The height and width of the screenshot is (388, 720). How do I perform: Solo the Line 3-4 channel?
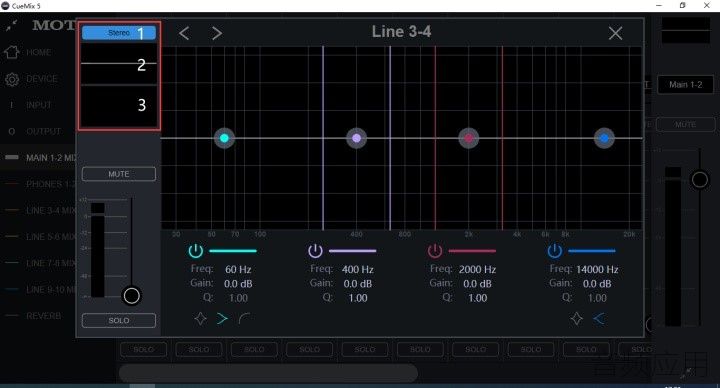click(x=119, y=321)
